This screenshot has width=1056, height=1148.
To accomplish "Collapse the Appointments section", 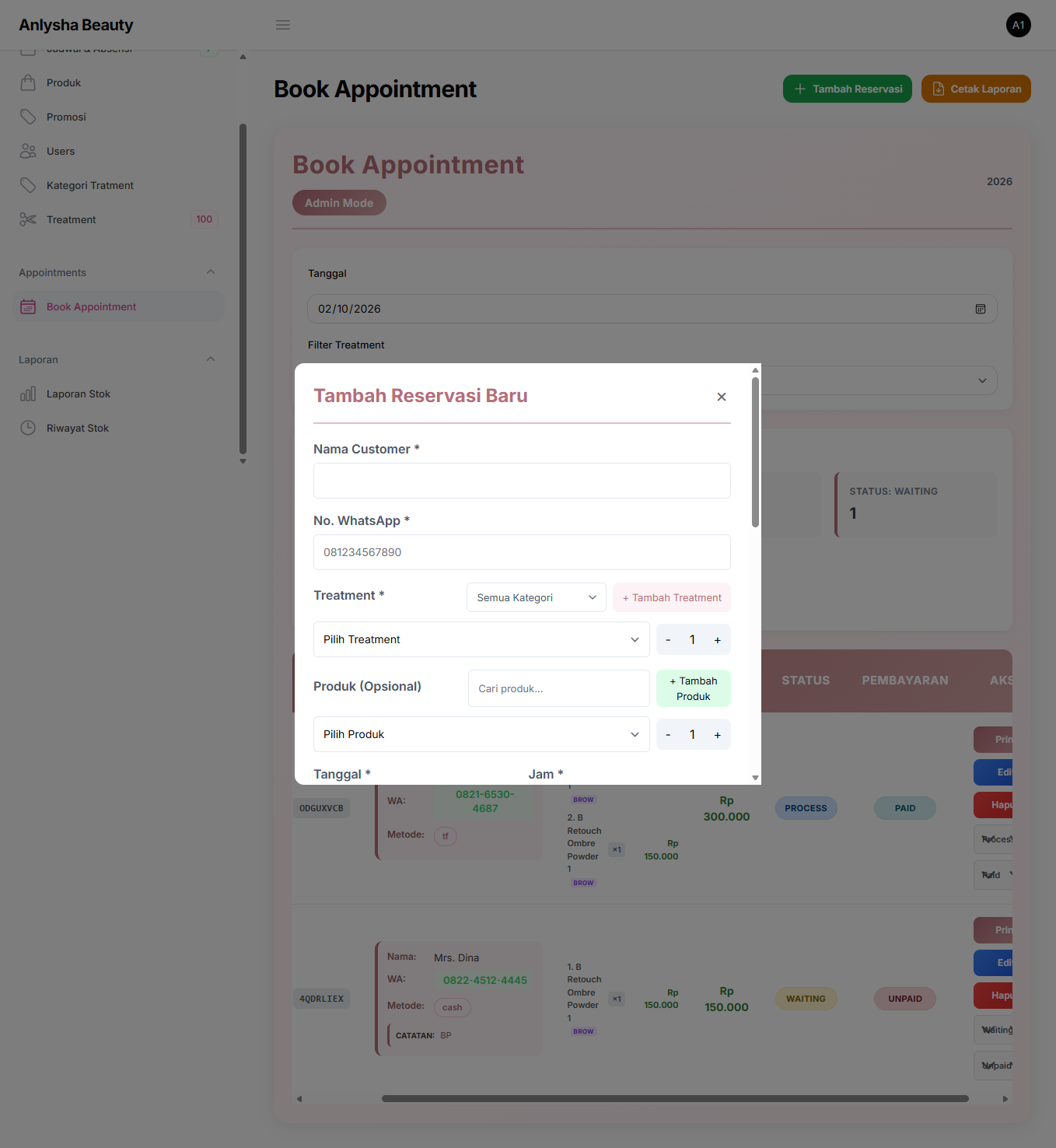I will tap(211, 272).
